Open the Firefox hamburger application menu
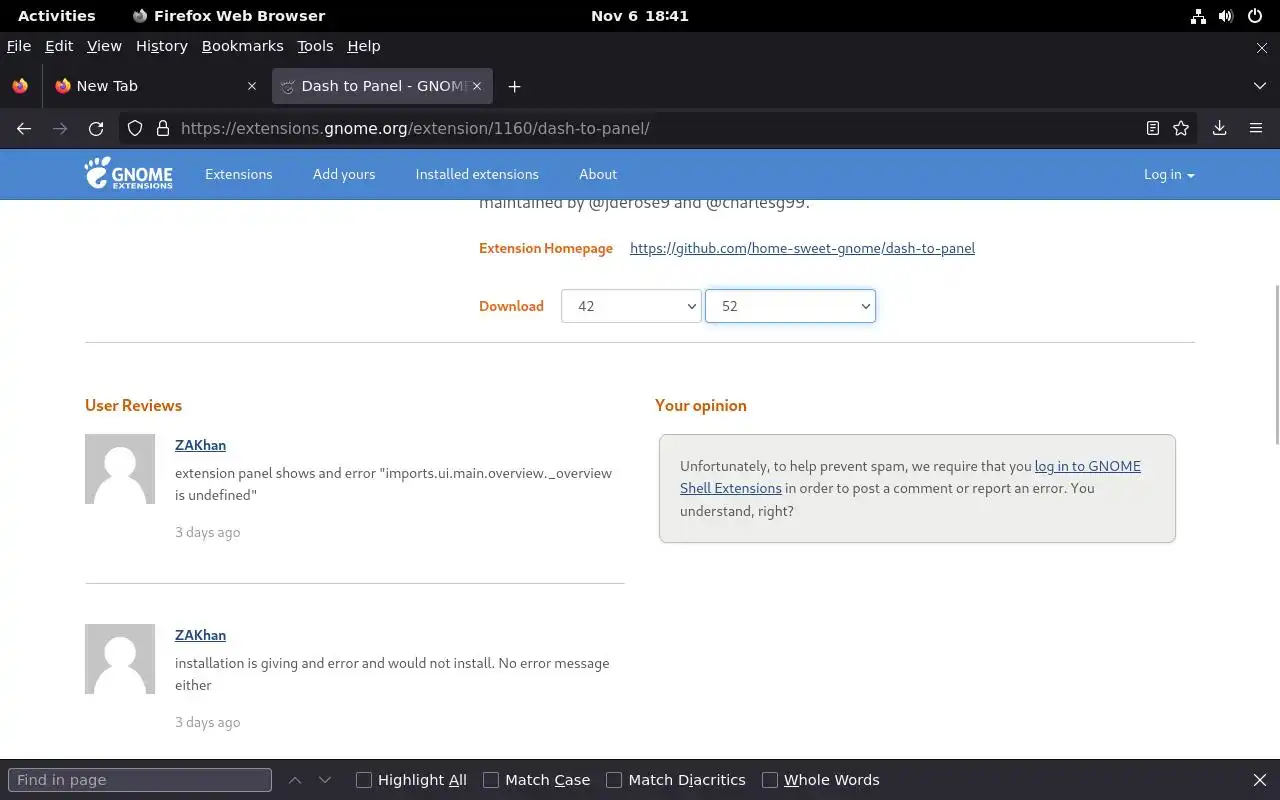 [1256, 128]
